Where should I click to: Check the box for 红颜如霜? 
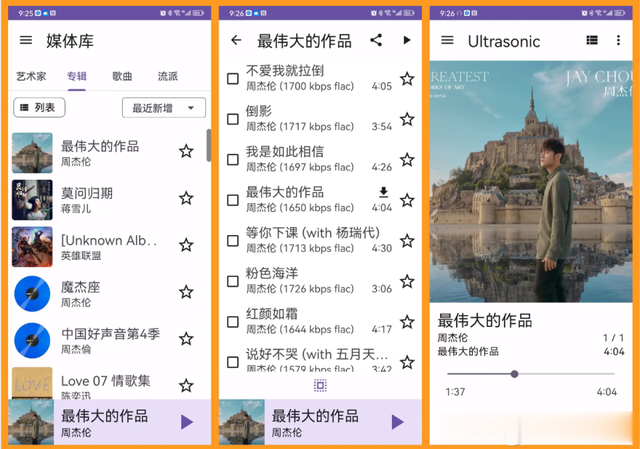coord(233,322)
